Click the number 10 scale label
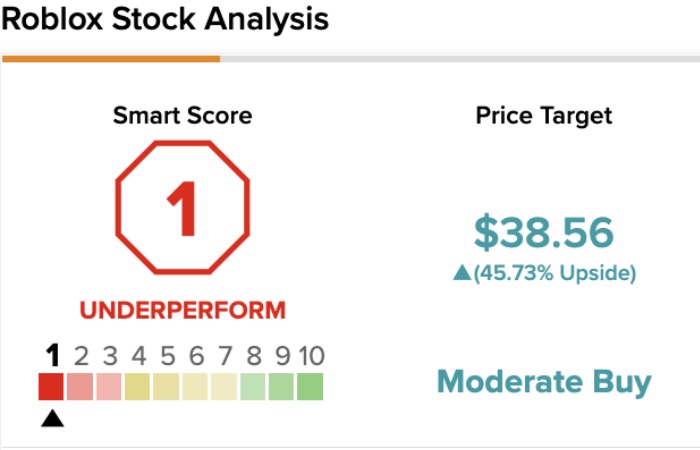700x450 pixels. pyautogui.click(x=311, y=356)
